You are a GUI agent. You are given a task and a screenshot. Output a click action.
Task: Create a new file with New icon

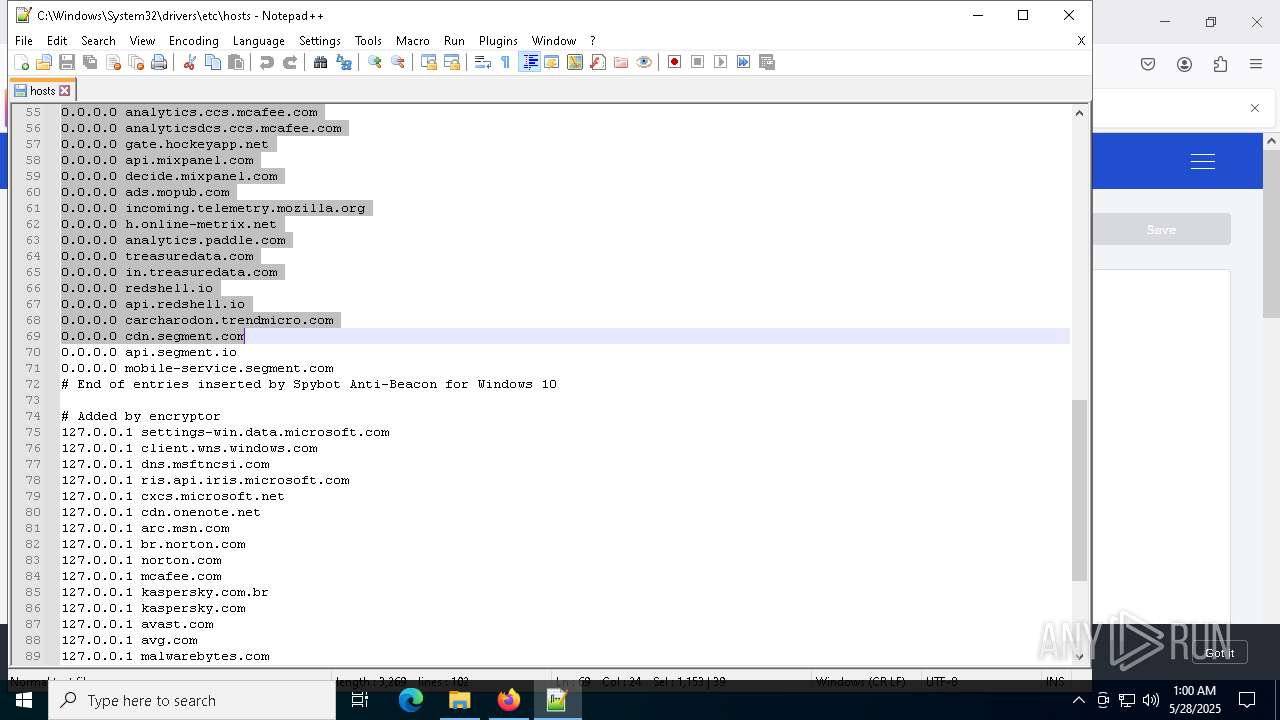(x=21, y=62)
